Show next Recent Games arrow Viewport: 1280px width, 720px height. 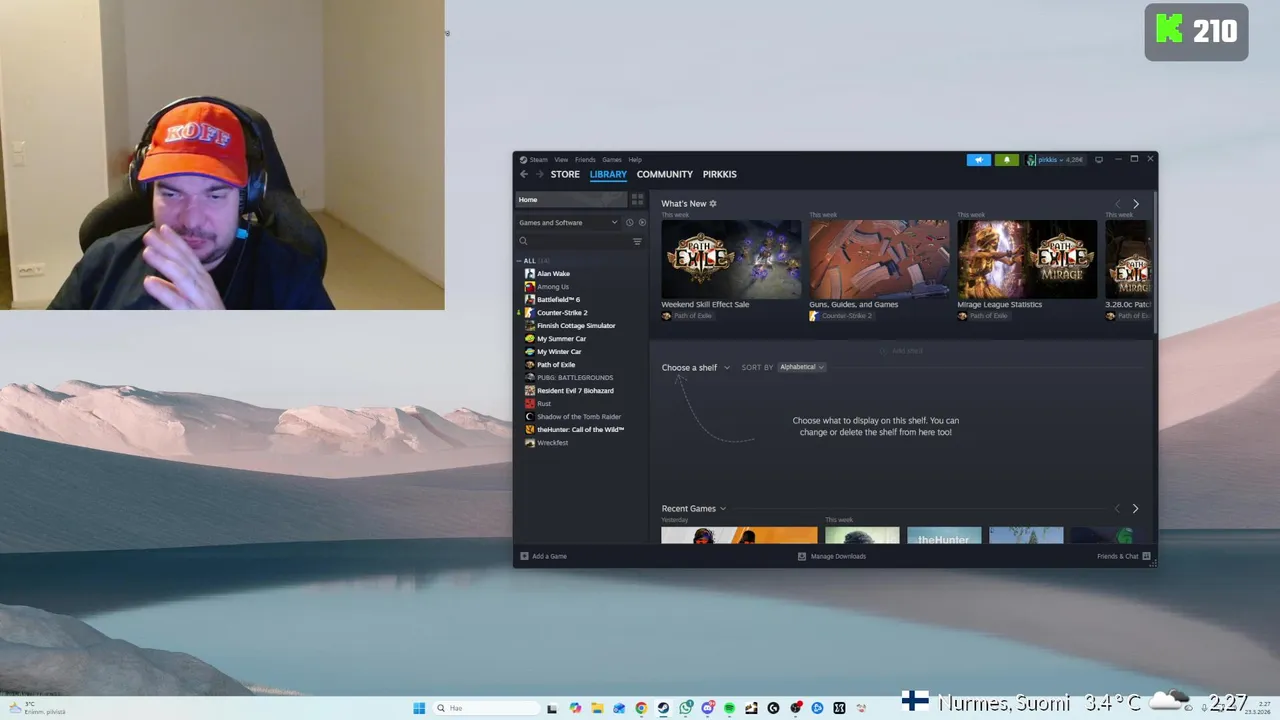click(1135, 509)
